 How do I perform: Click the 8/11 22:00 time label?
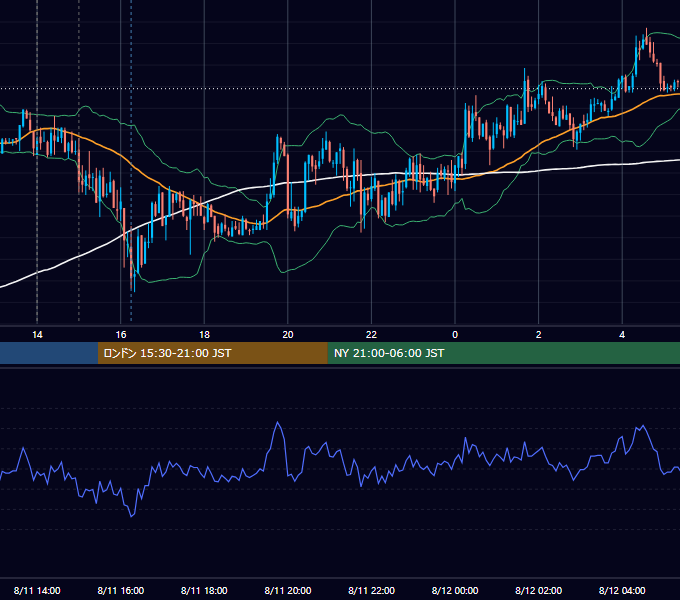click(x=372, y=590)
